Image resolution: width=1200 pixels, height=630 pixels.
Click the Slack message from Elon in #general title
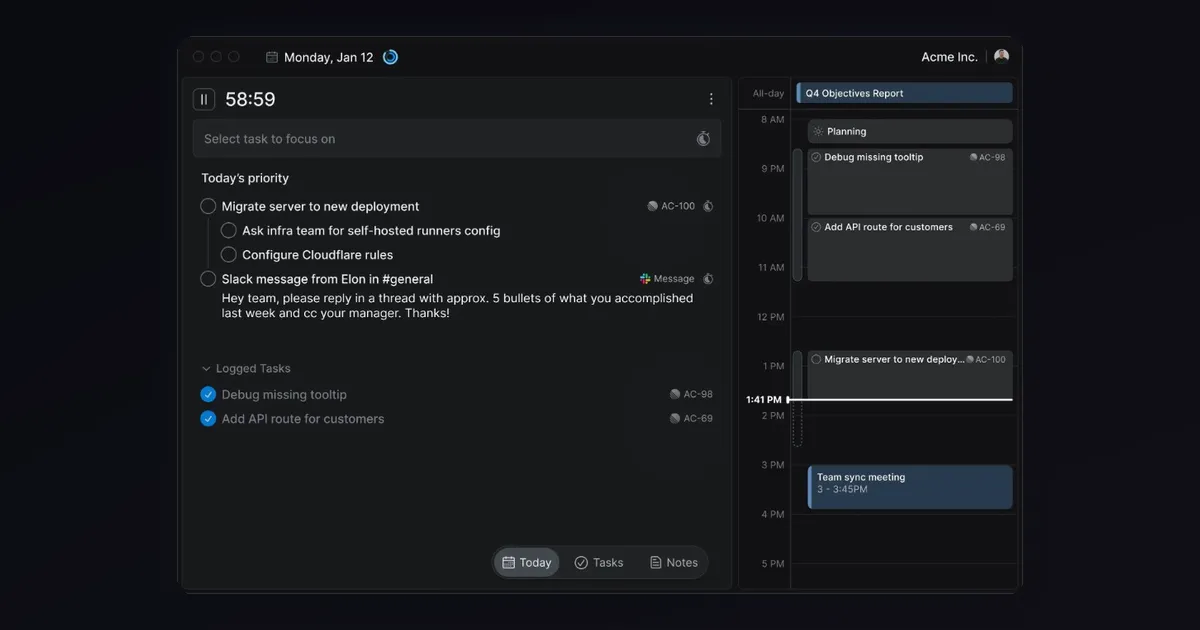[327, 279]
